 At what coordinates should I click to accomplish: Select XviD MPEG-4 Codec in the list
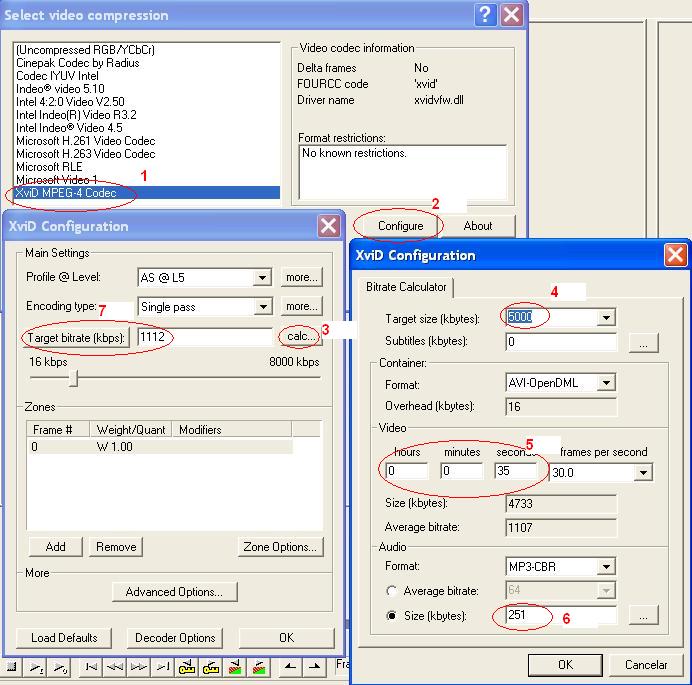coord(147,193)
